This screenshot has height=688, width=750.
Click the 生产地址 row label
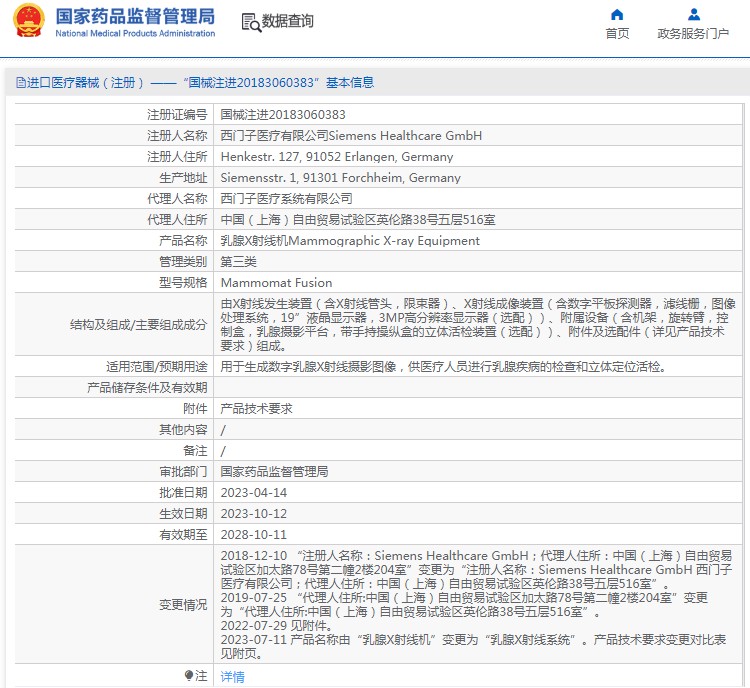coord(183,178)
